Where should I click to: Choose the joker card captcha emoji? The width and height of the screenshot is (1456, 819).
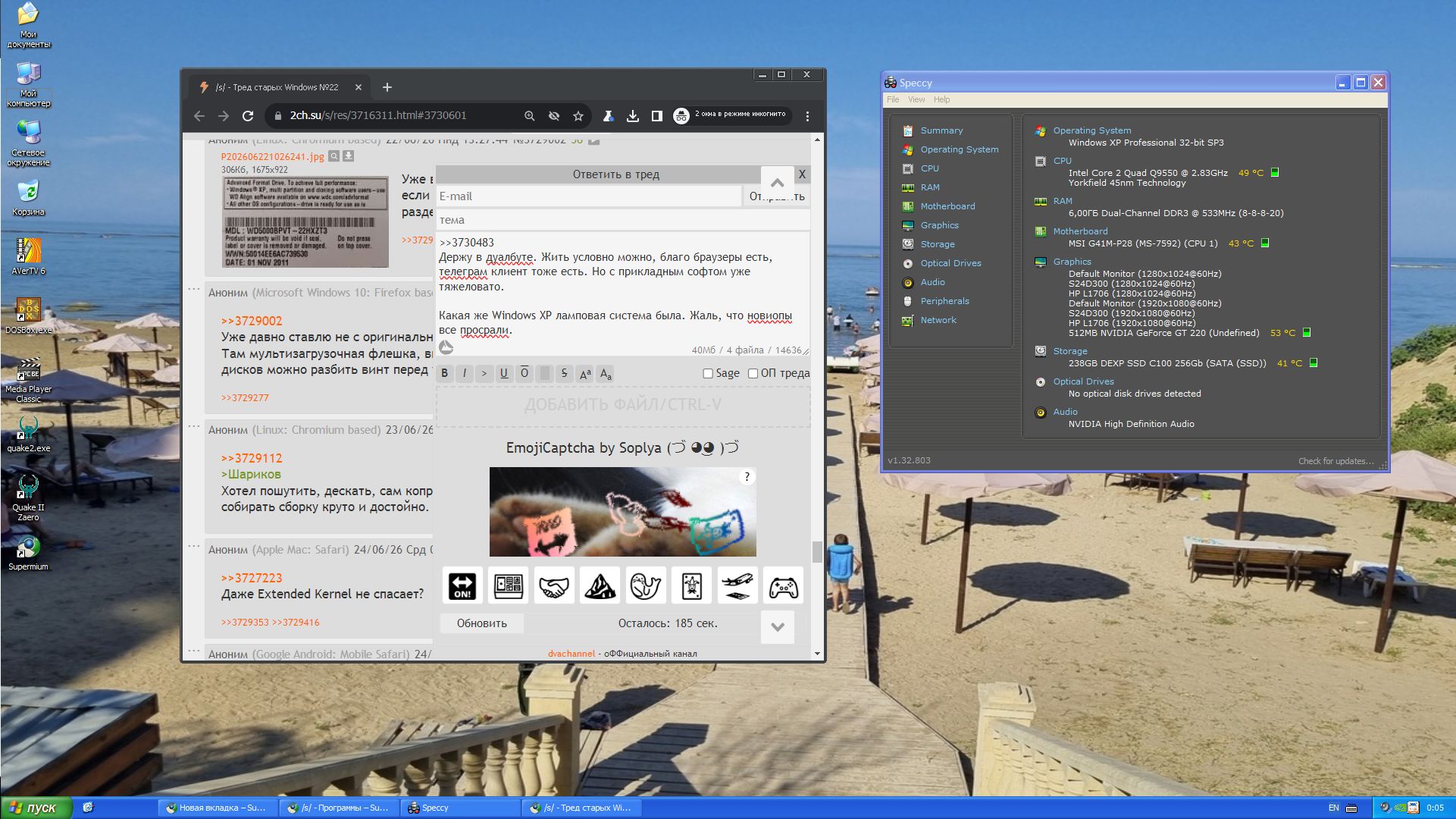[x=691, y=585]
